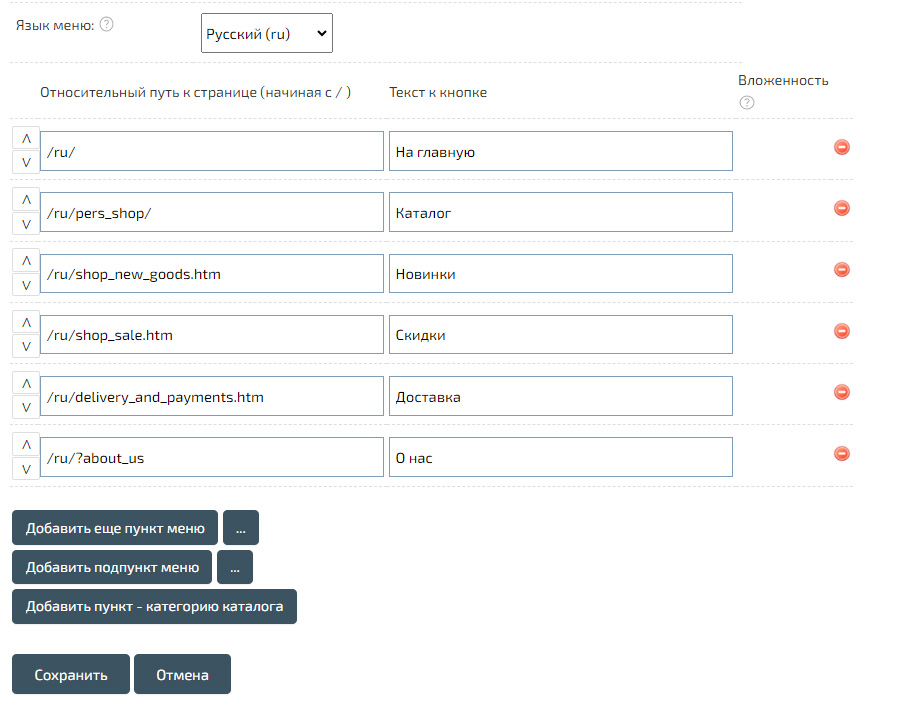The height and width of the screenshot is (711, 906).
Task: Save changes with 'Сохранить' button
Action: coord(71,675)
